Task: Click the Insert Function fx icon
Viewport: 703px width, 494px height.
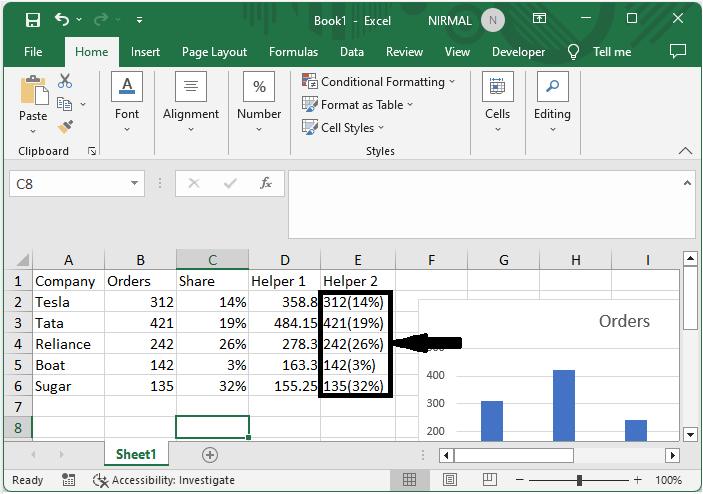Action: click(266, 184)
